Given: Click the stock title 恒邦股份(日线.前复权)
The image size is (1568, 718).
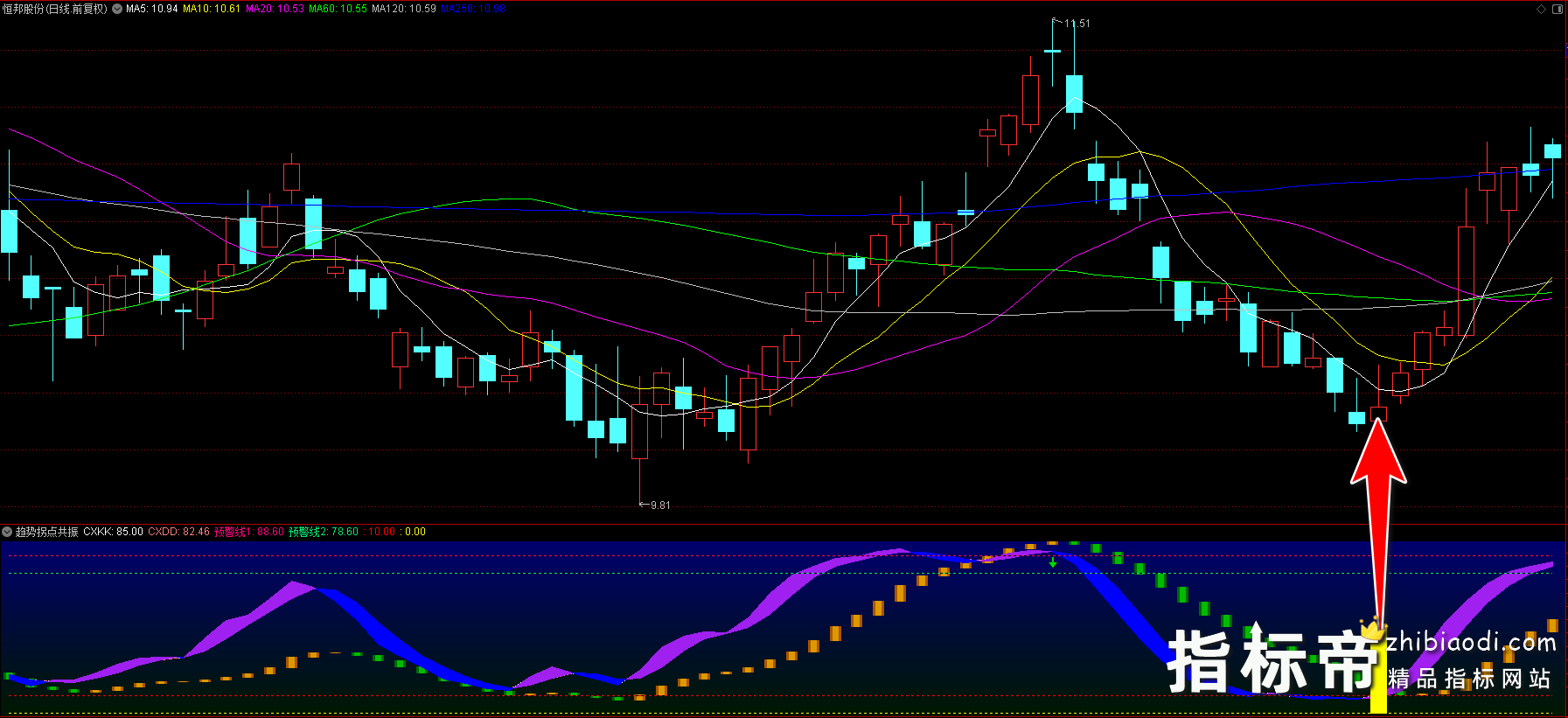Looking at the screenshot, I should pos(55,9).
